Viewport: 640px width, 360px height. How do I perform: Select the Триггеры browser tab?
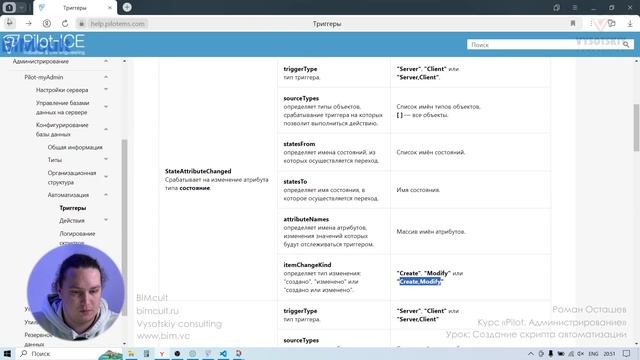tap(75, 8)
